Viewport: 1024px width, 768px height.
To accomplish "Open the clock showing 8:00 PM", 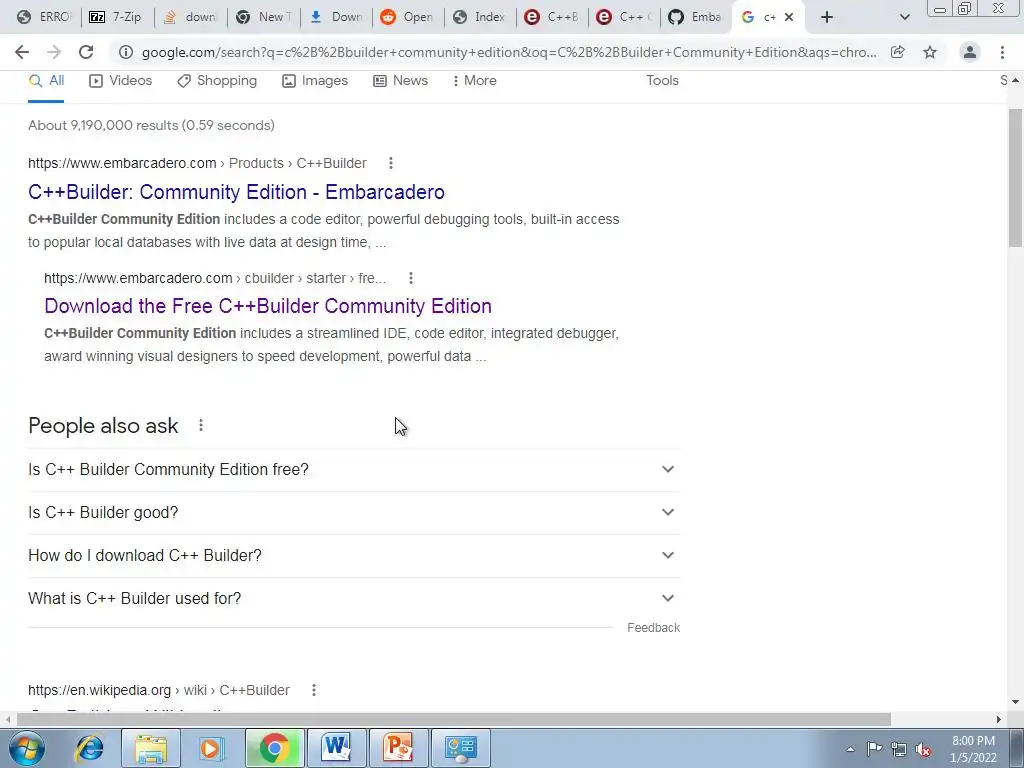I will [973, 749].
